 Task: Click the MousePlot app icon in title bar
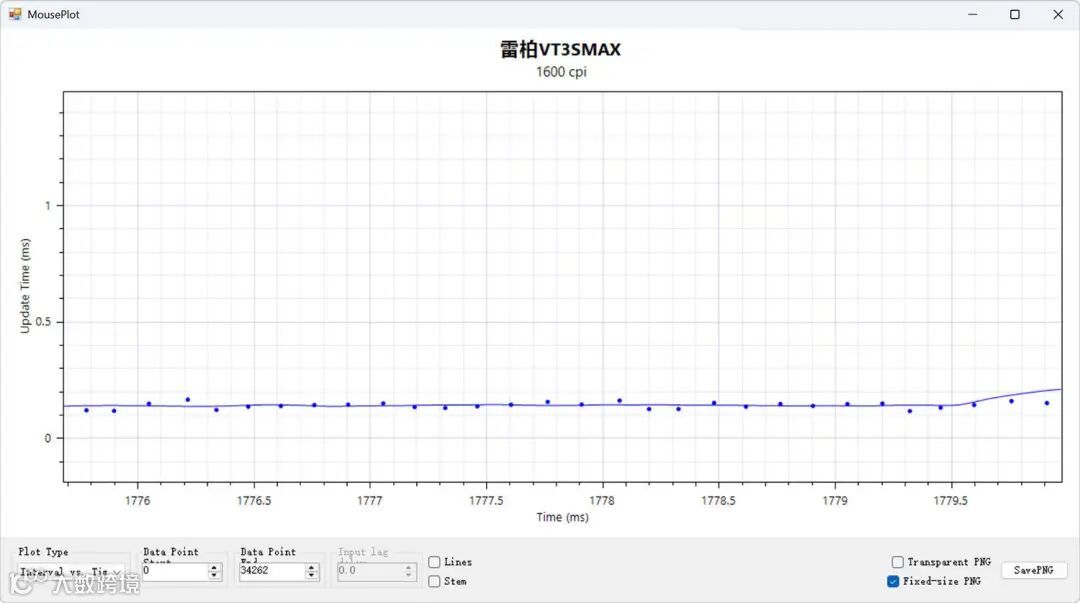(15, 14)
